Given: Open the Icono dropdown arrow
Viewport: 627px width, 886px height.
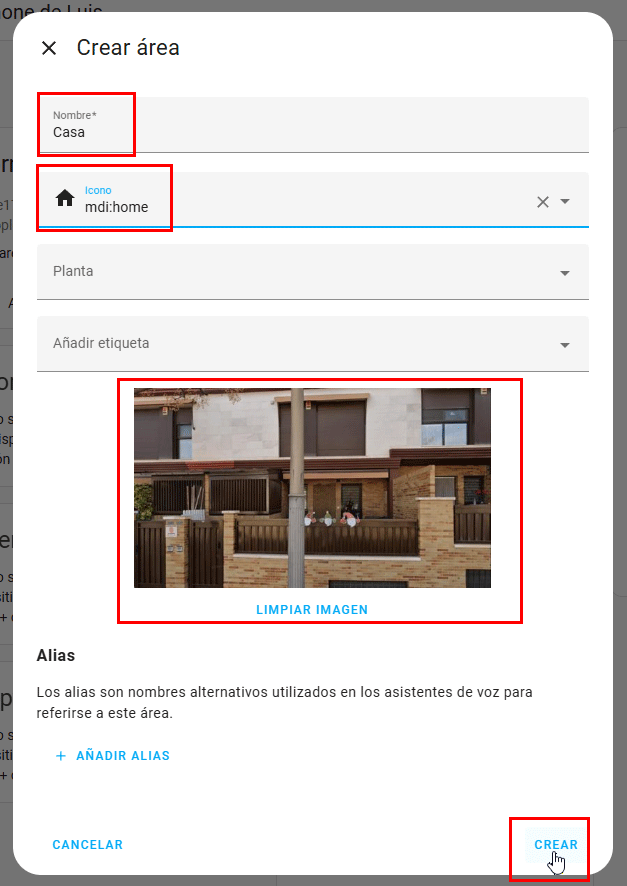Looking at the screenshot, I should pyautogui.click(x=565, y=202).
